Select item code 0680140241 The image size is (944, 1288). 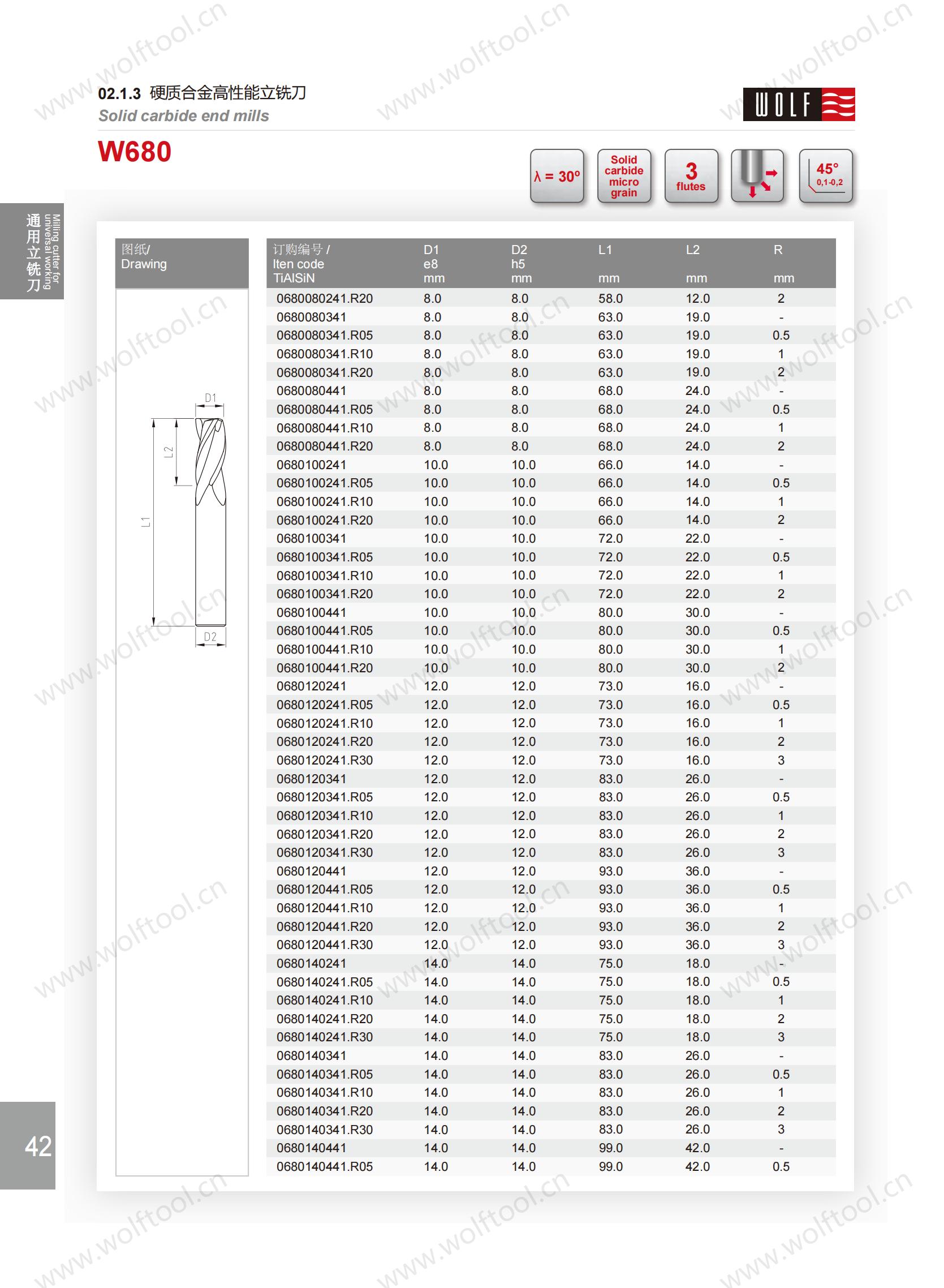tap(311, 963)
